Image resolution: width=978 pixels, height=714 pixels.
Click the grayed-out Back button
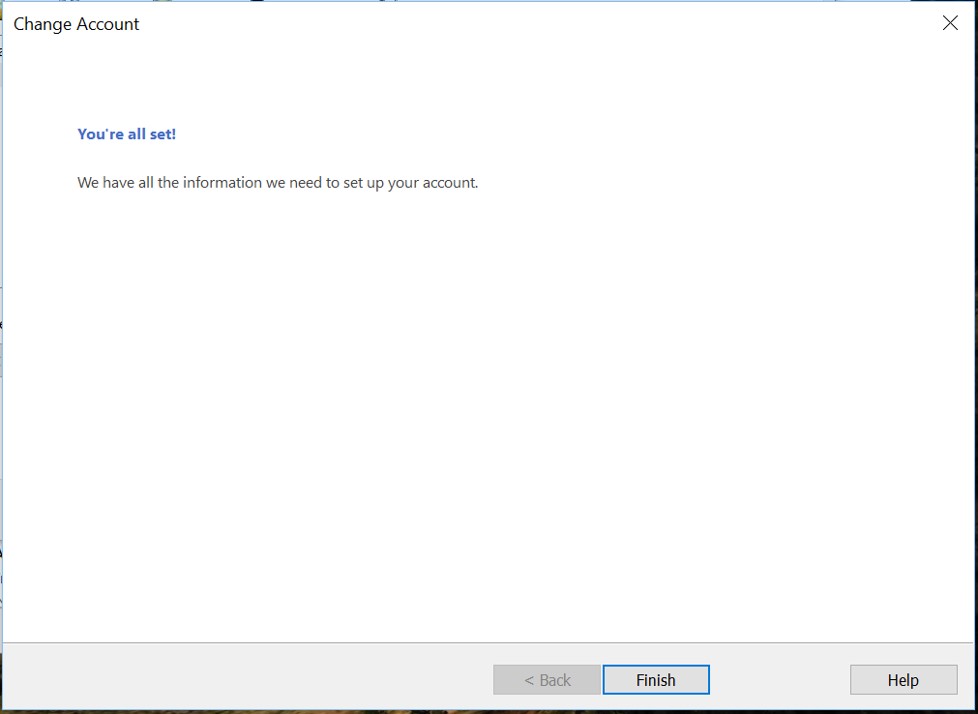click(x=546, y=680)
